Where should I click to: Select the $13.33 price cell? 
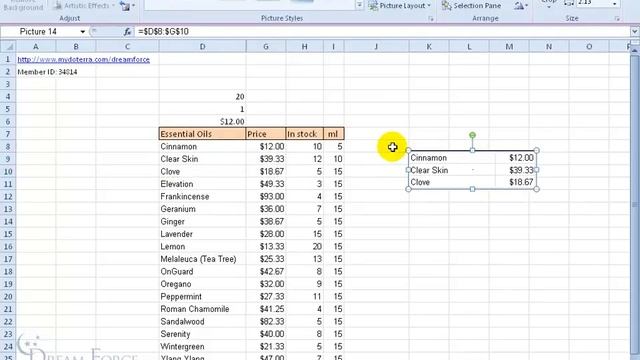point(266,247)
